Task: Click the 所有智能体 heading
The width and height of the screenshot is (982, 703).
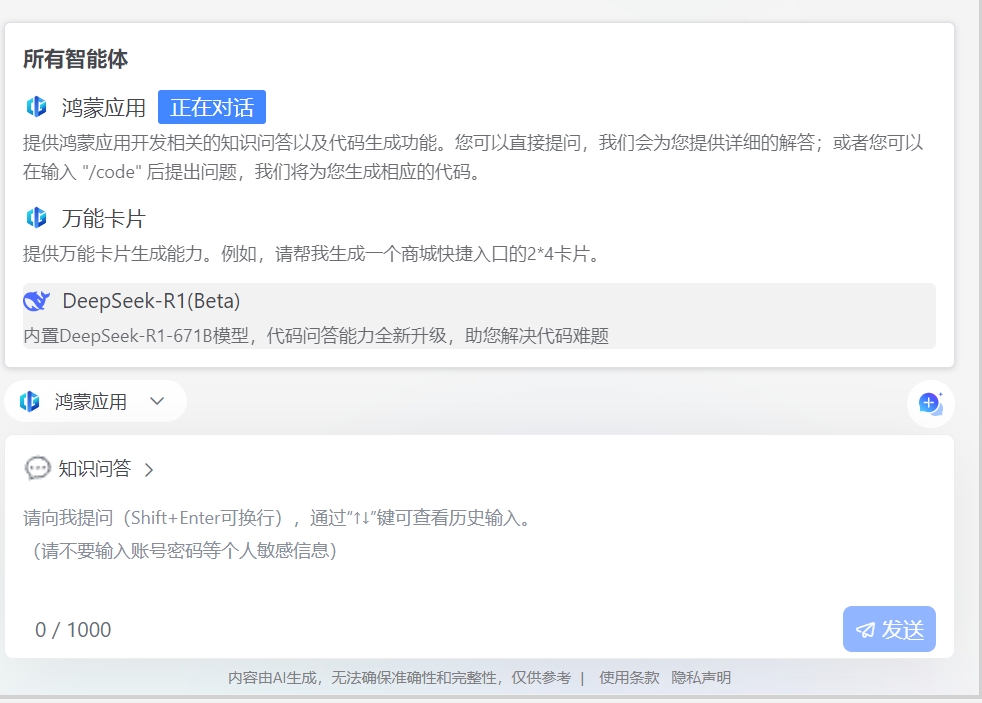Action: (x=76, y=59)
